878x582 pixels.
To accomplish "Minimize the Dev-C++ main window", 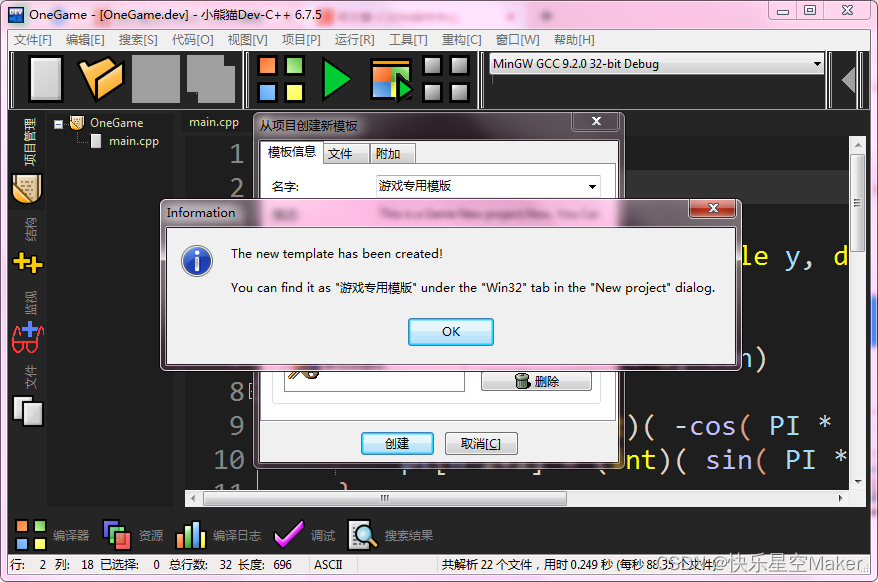I will pos(783,10).
